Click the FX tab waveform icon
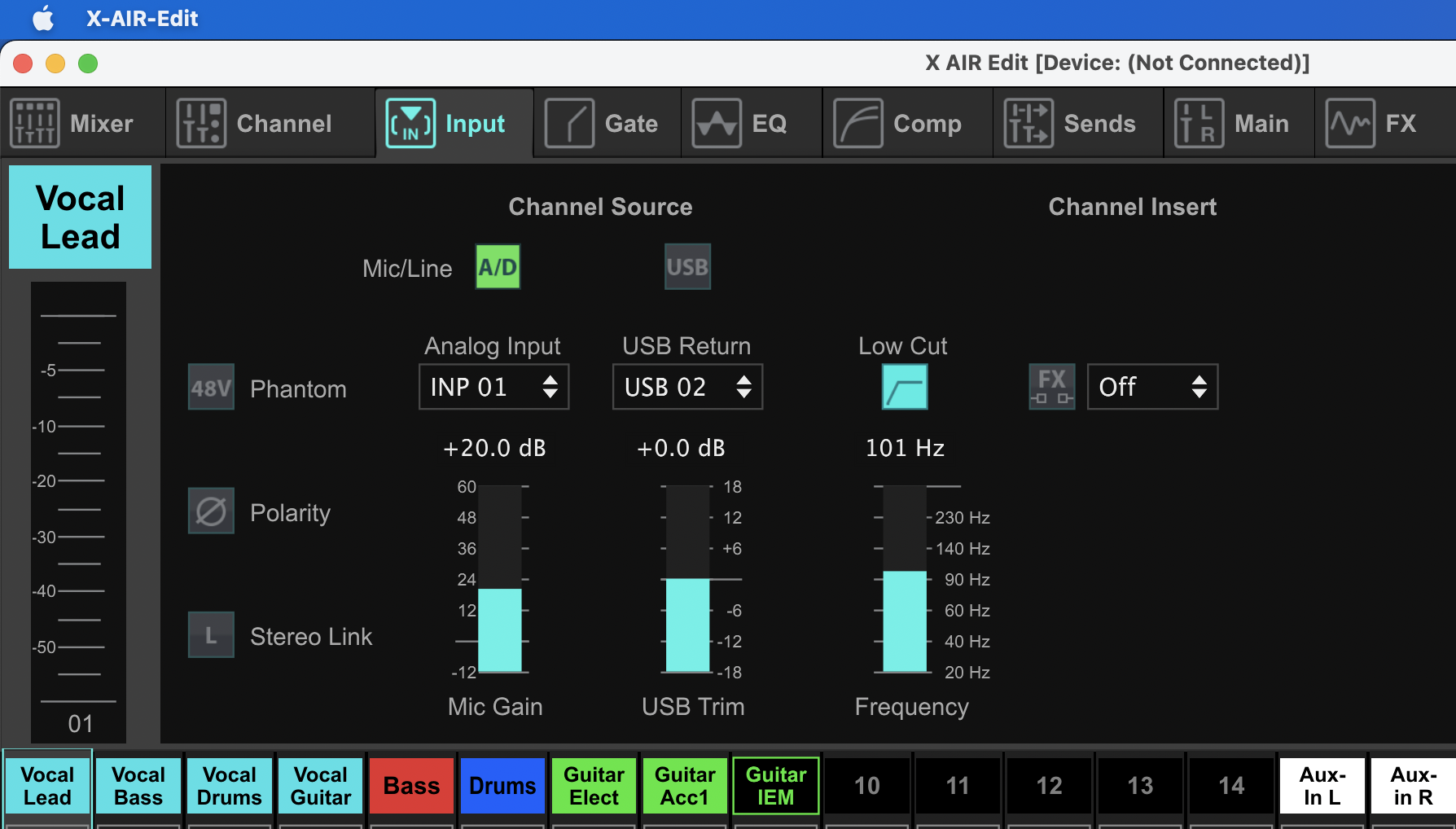Viewport: 1456px width, 829px height. pyautogui.click(x=1350, y=123)
